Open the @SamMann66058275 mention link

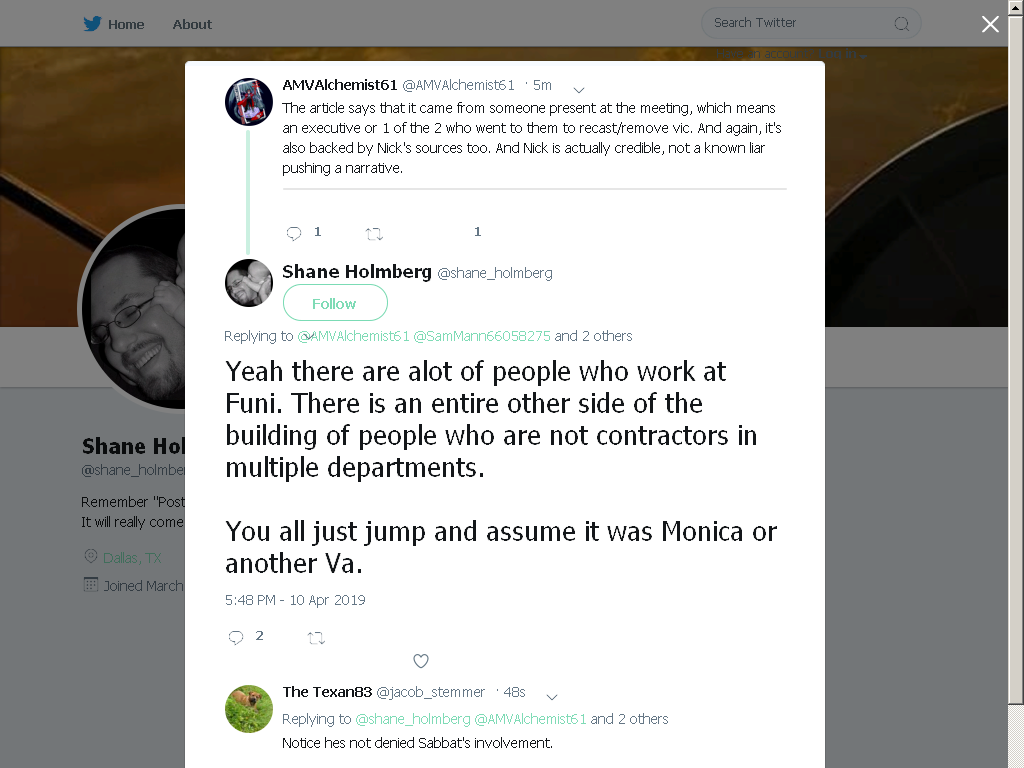point(482,336)
